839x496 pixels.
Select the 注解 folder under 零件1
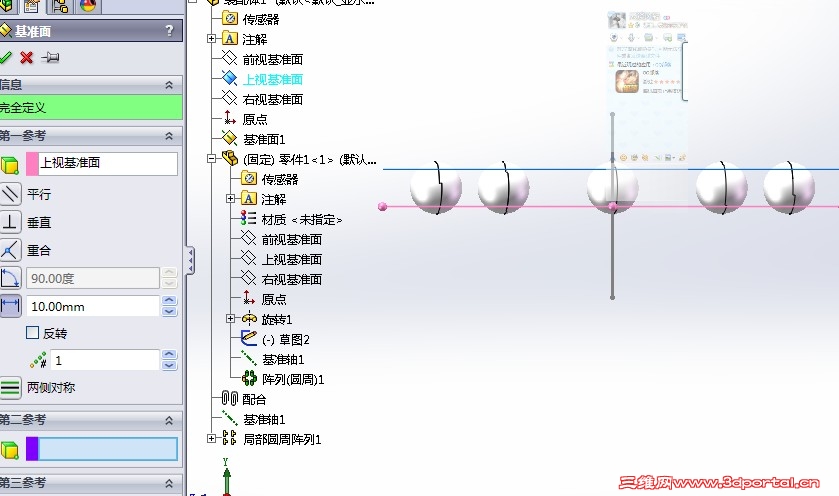(x=273, y=200)
